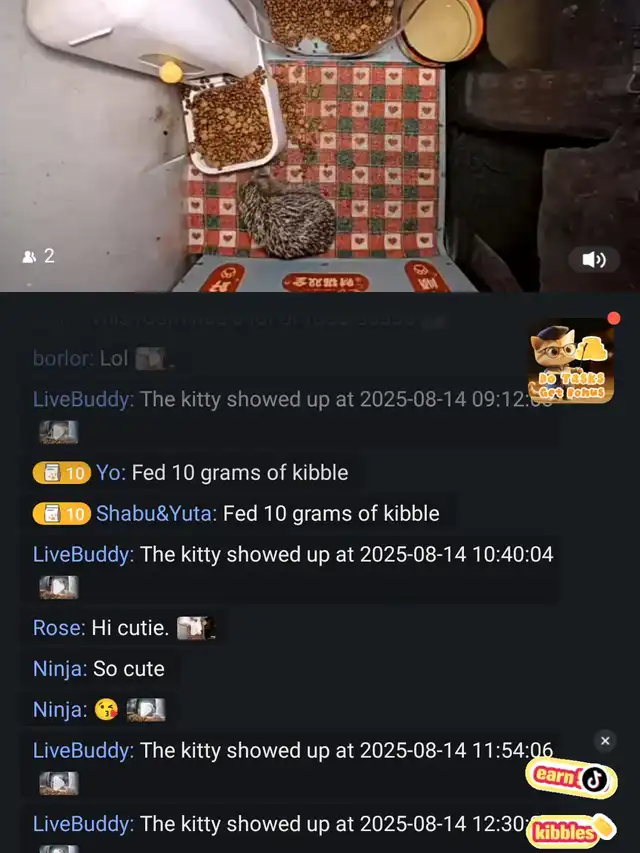Screen dimensions: 640x853
Task: Open the Yo username
Action: [111, 473]
